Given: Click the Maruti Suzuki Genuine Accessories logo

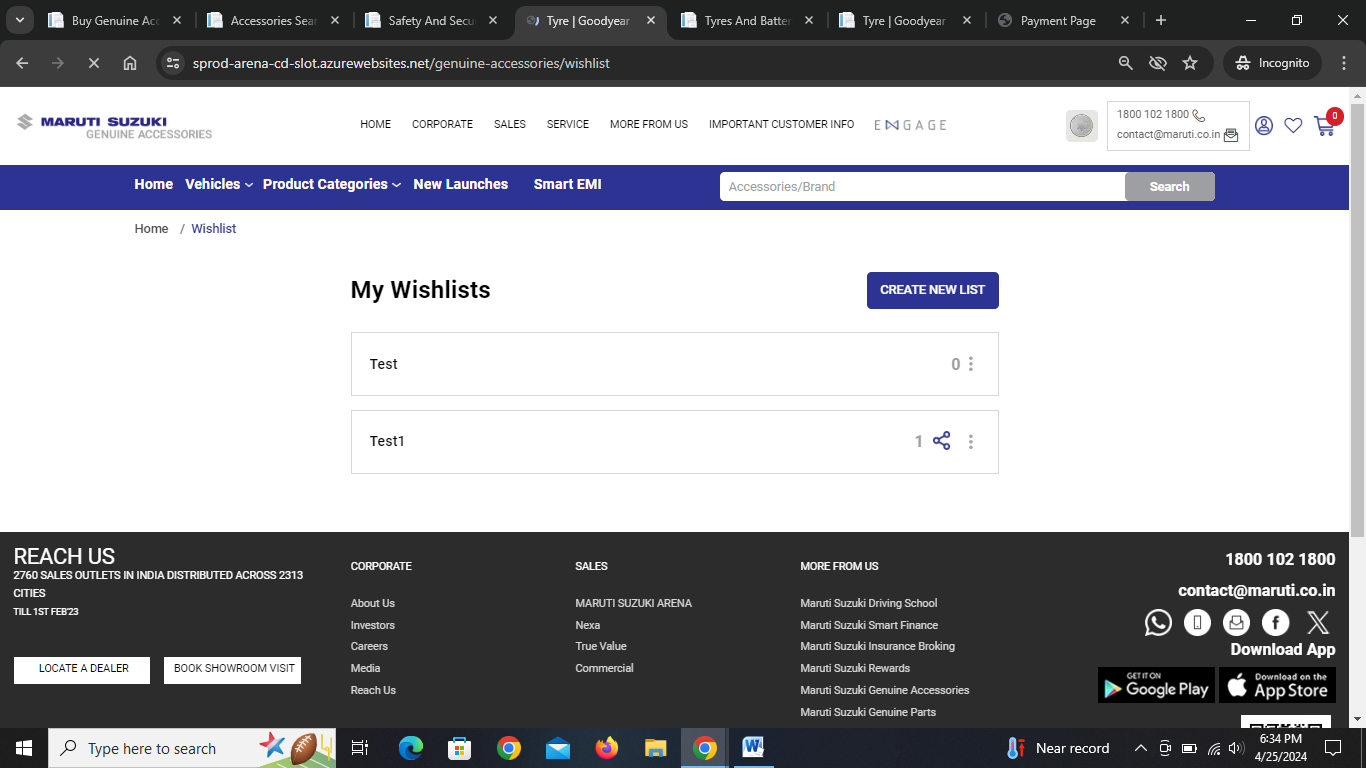Looking at the screenshot, I should tap(115, 127).
